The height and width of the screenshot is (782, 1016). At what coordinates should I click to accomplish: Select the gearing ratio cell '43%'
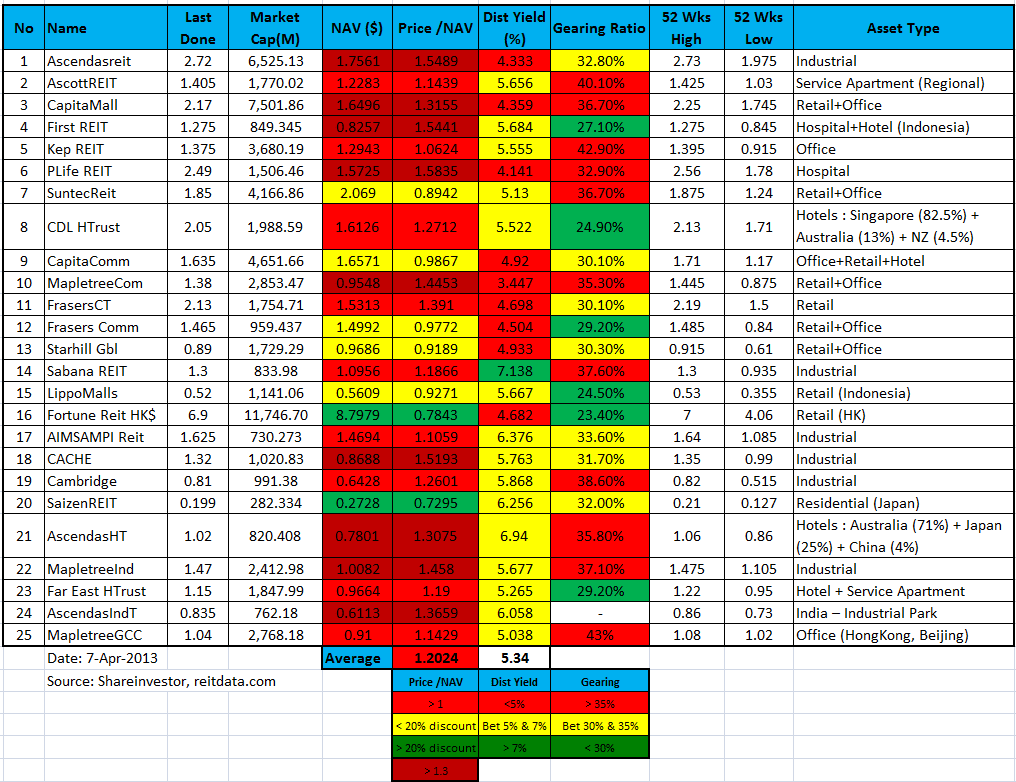(x=599, y=636)
